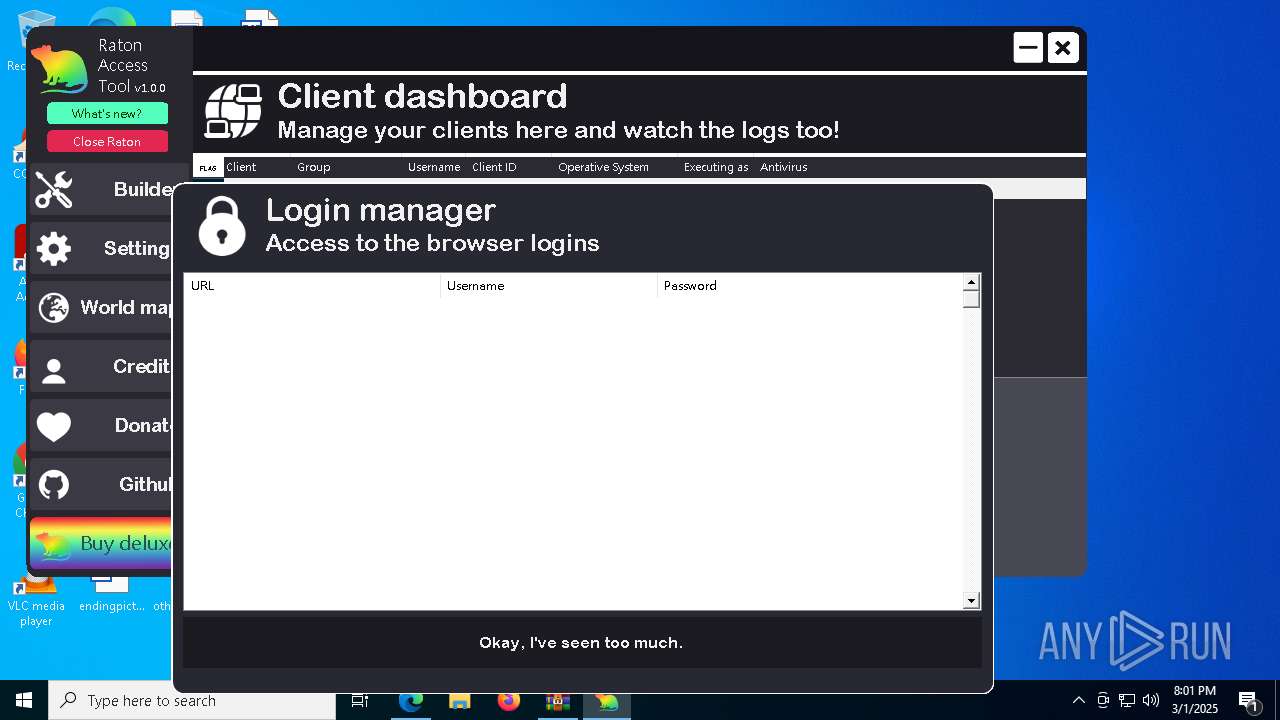Click 'Okay, I've seen too much.' button
1280x720 pixels.
point(581,642)
